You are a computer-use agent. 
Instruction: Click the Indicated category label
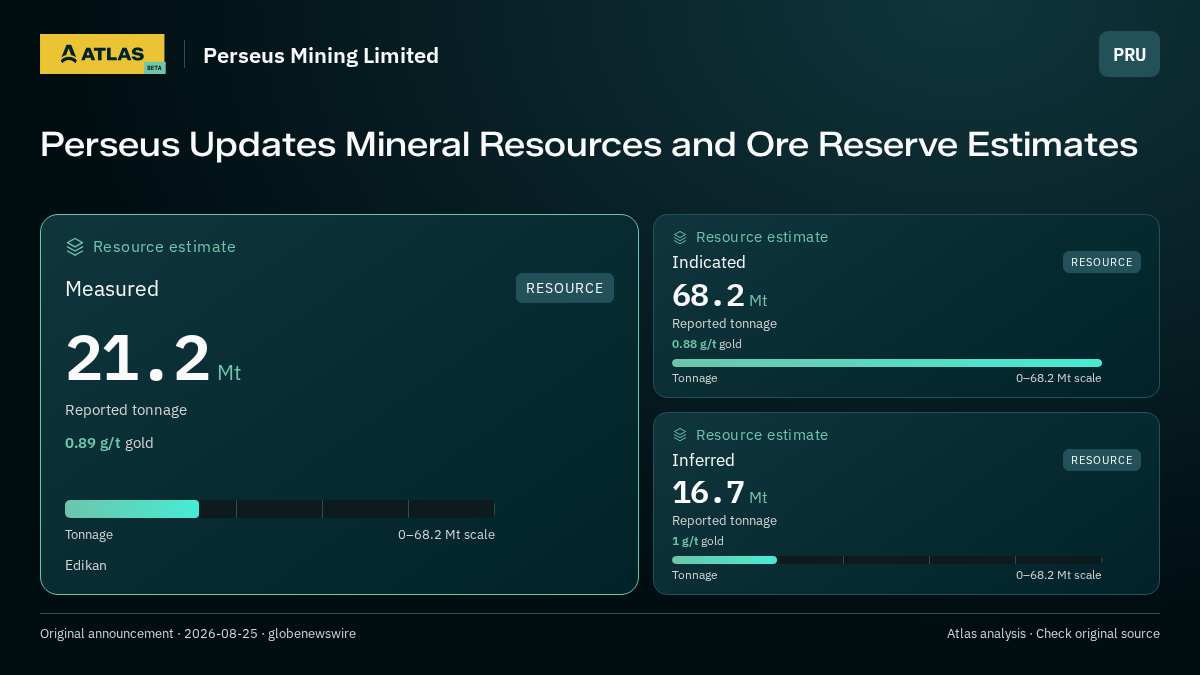pos(709,262)
